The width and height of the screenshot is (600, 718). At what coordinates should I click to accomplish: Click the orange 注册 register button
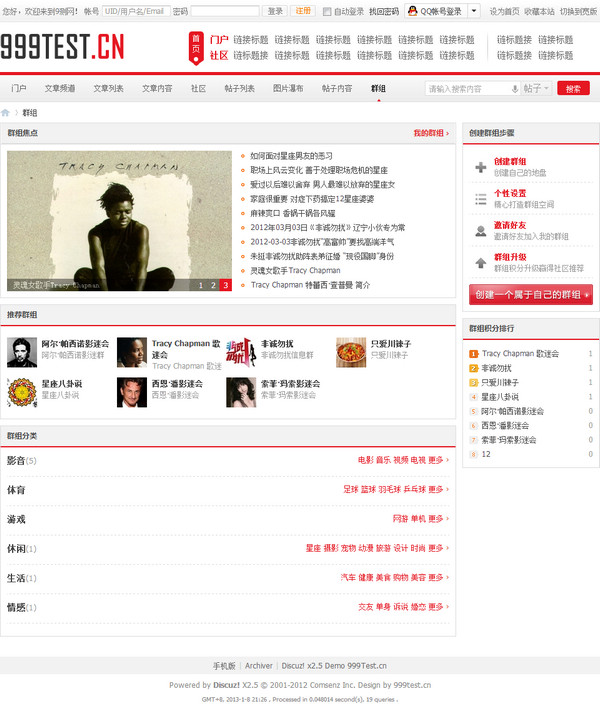[303, 11]
